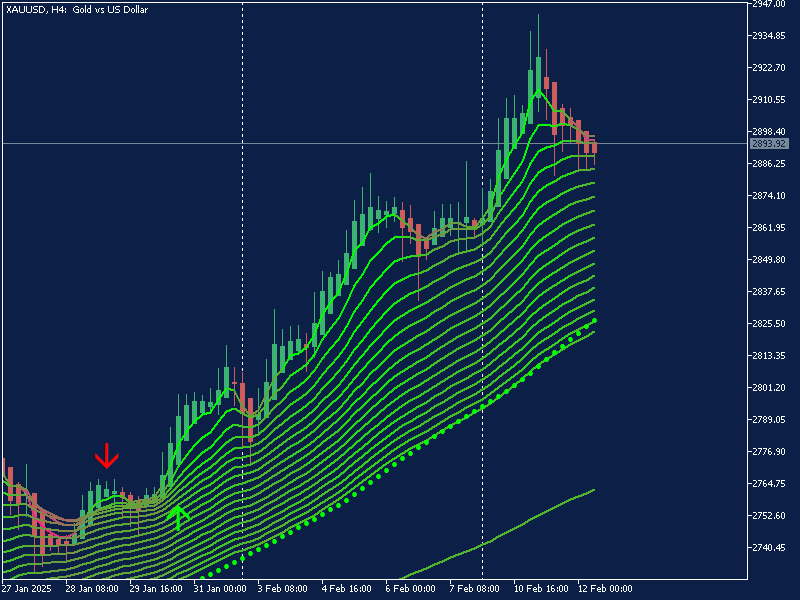Click price scale value 2801.20
Screen dimensions: 800x600
pyautogui.click(x=769, y=388)
